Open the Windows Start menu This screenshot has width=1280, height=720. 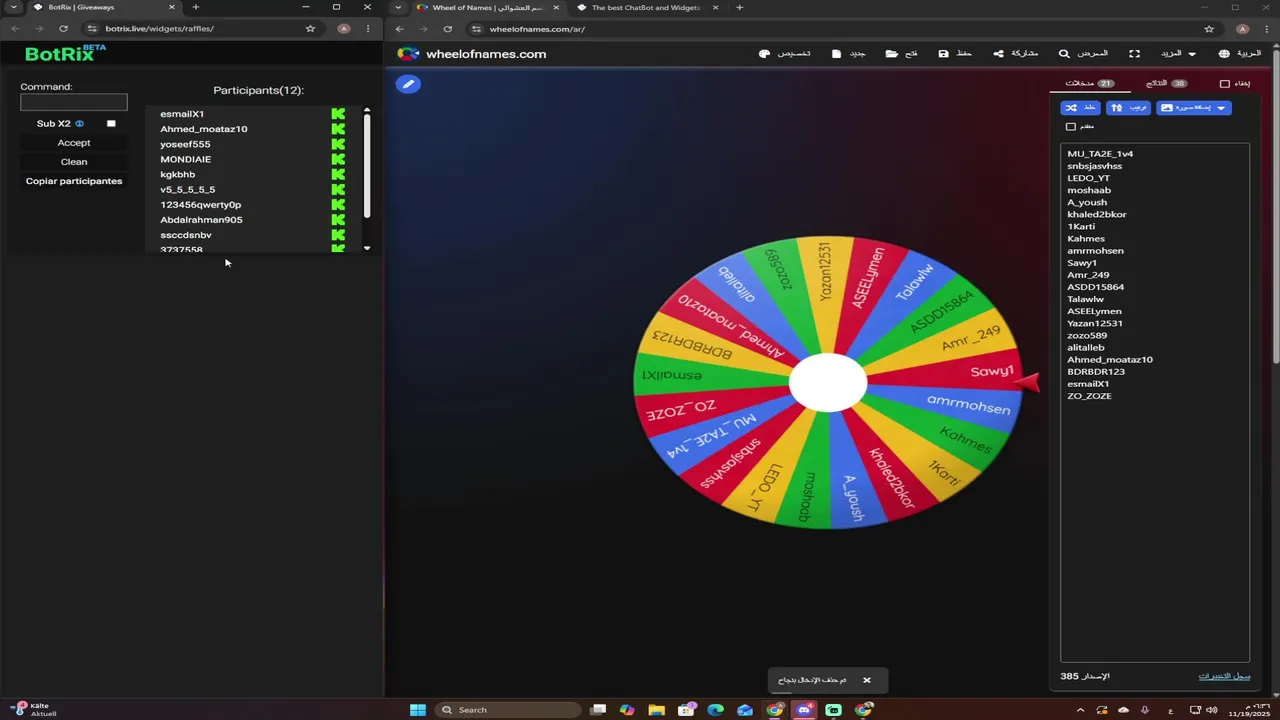coord(418,710)
